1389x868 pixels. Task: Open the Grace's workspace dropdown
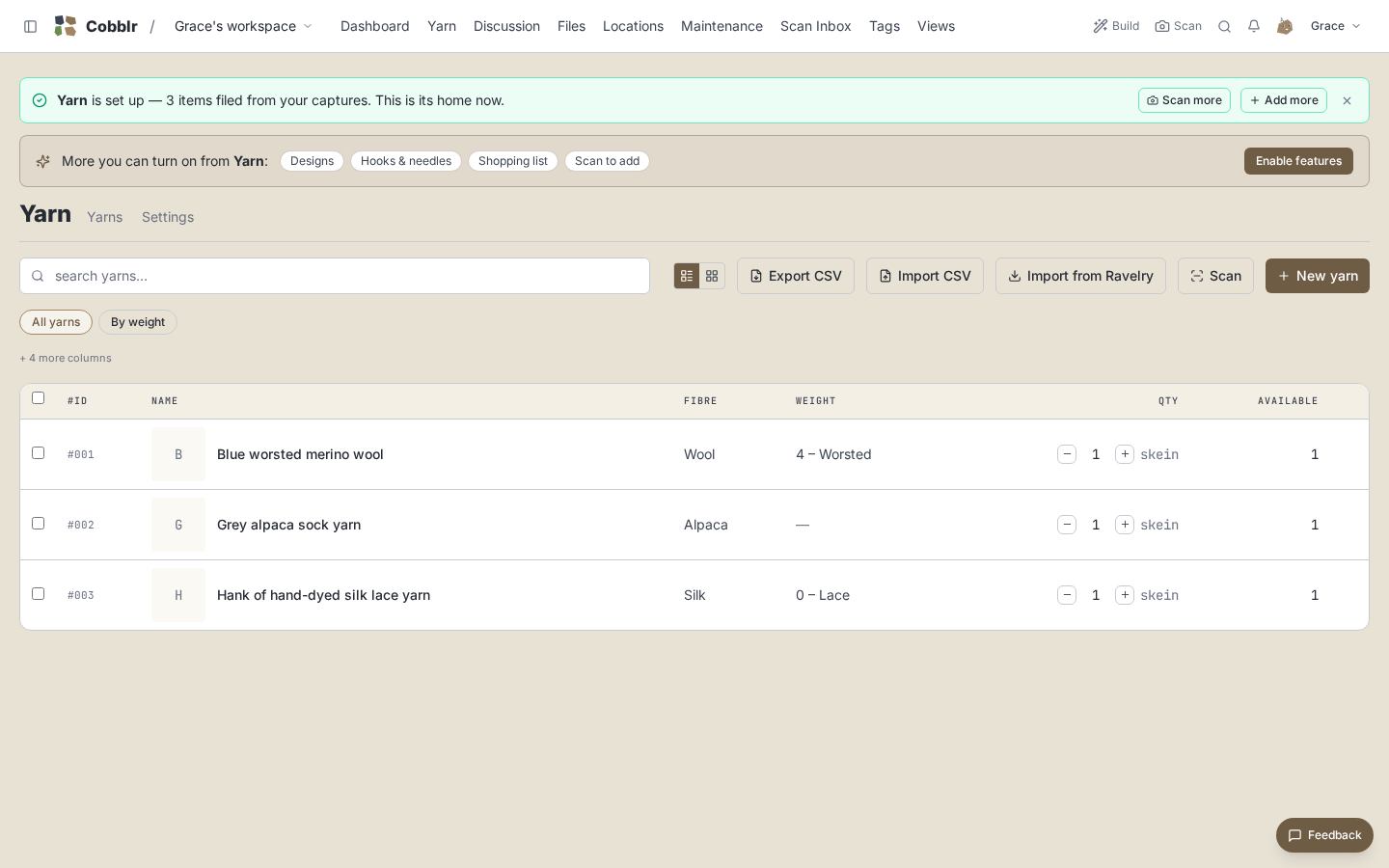pos(243,26)
